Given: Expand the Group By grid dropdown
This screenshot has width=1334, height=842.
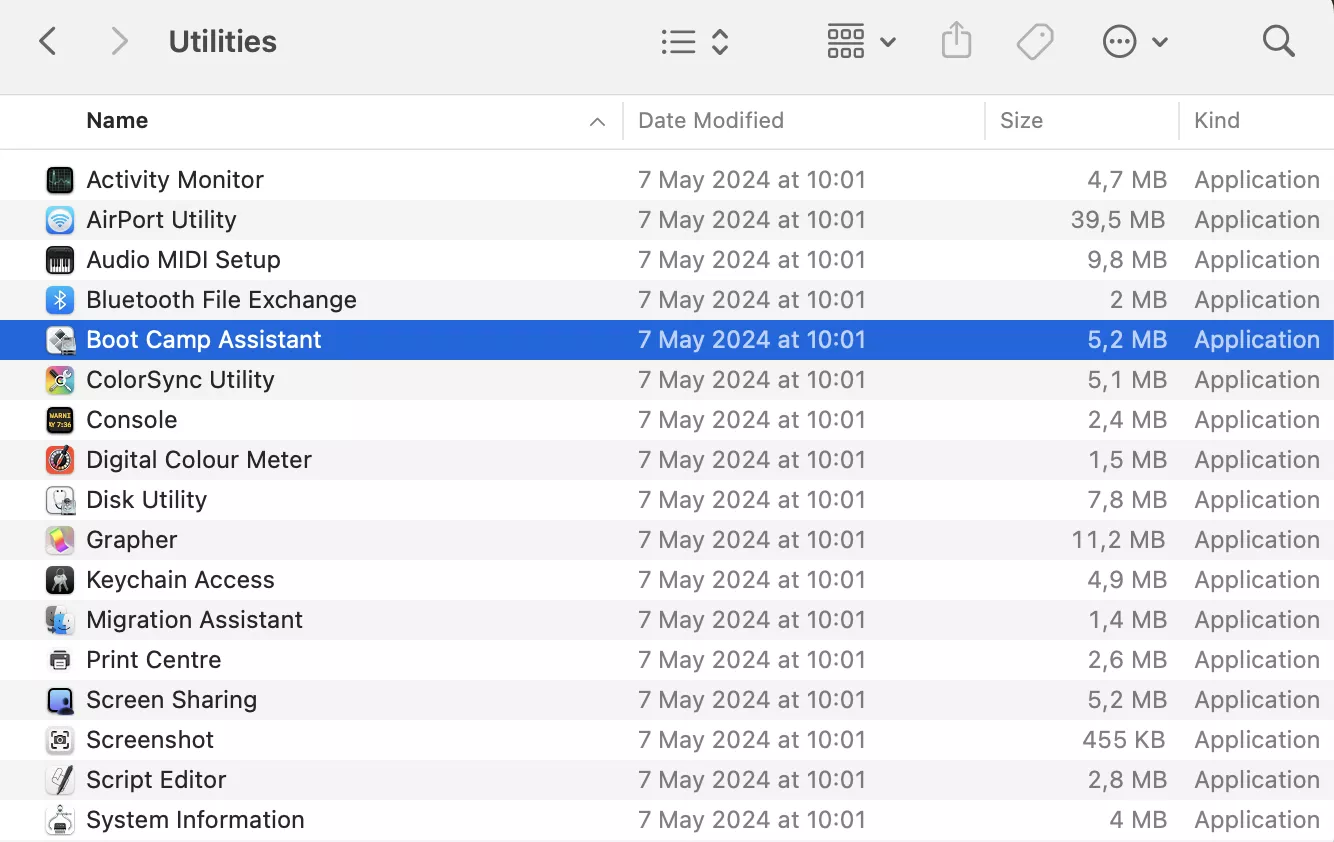Looking at the screenshot, I should [861, 42].
